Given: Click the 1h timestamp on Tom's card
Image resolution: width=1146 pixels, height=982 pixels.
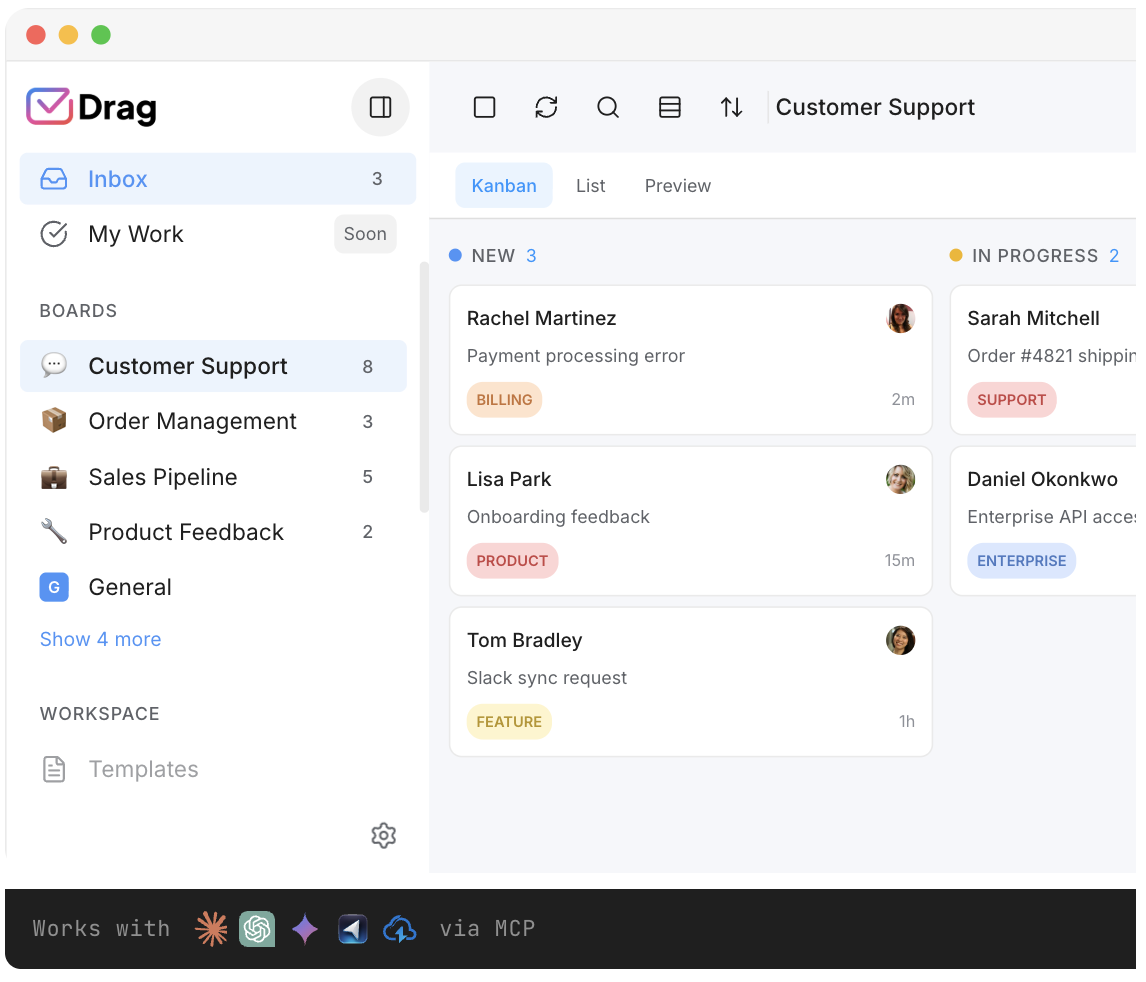Looking at the screenshot, I should [x=906, y=721].
